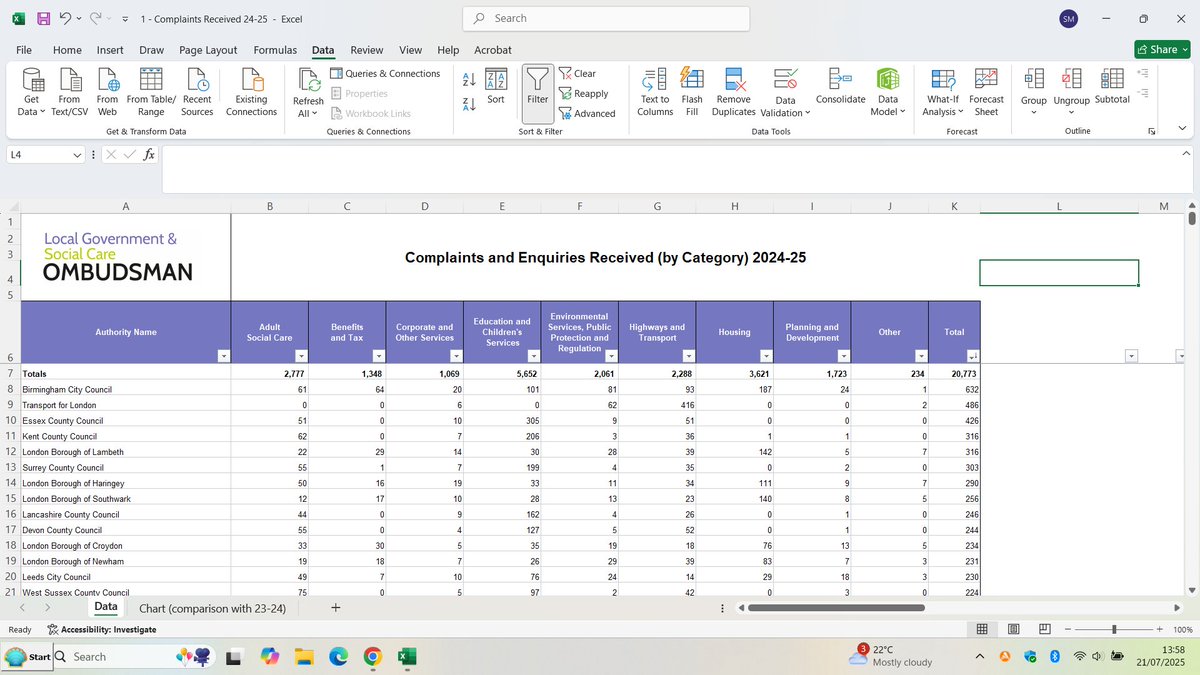Open Excel from the taskbar
The height and width of the screenshot is (675, 1200).
(x=407, y=657)
